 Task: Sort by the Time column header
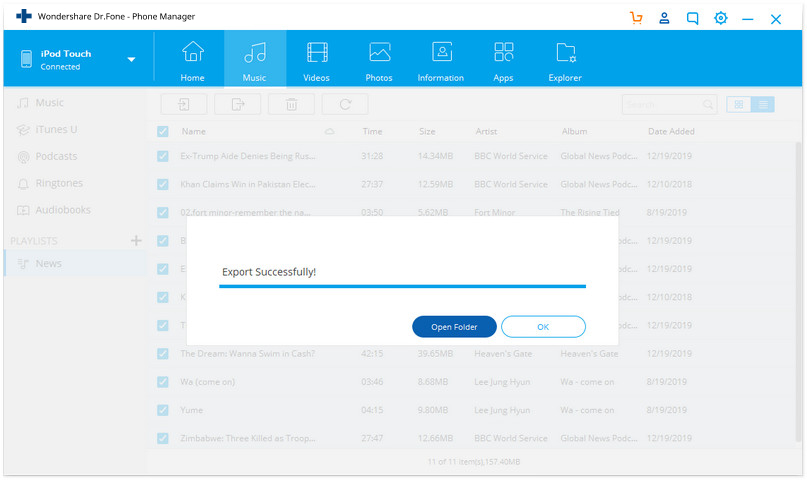click(372, 132)
